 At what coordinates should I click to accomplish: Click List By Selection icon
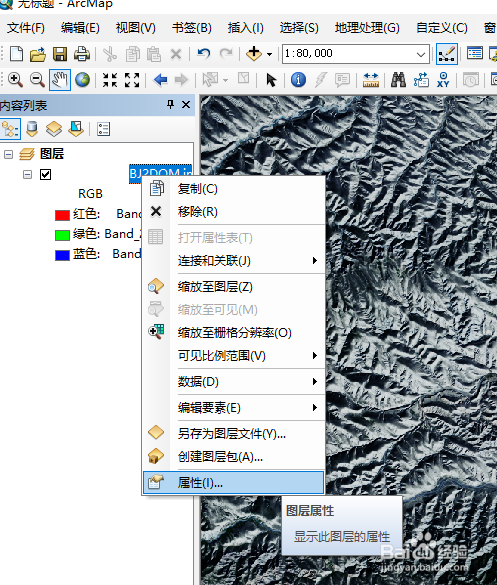(76, 129)
